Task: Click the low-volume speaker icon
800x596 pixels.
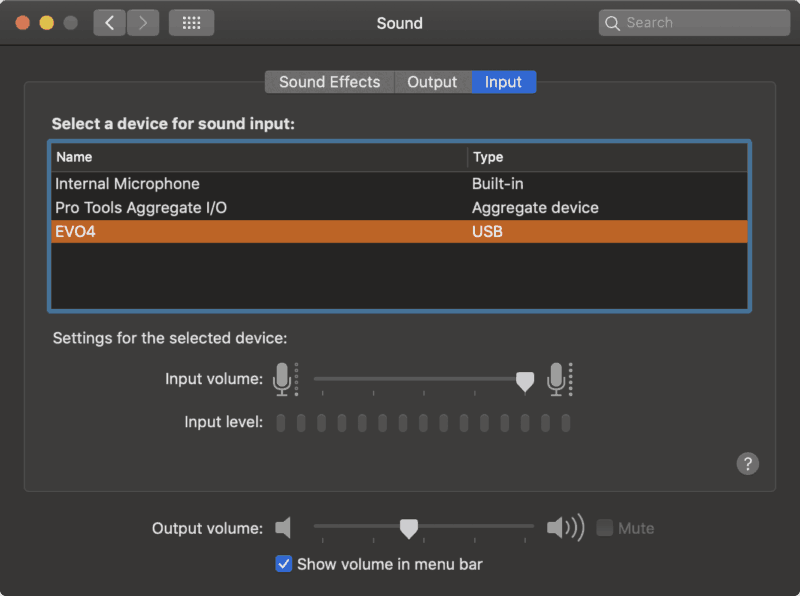Action: 284,527
